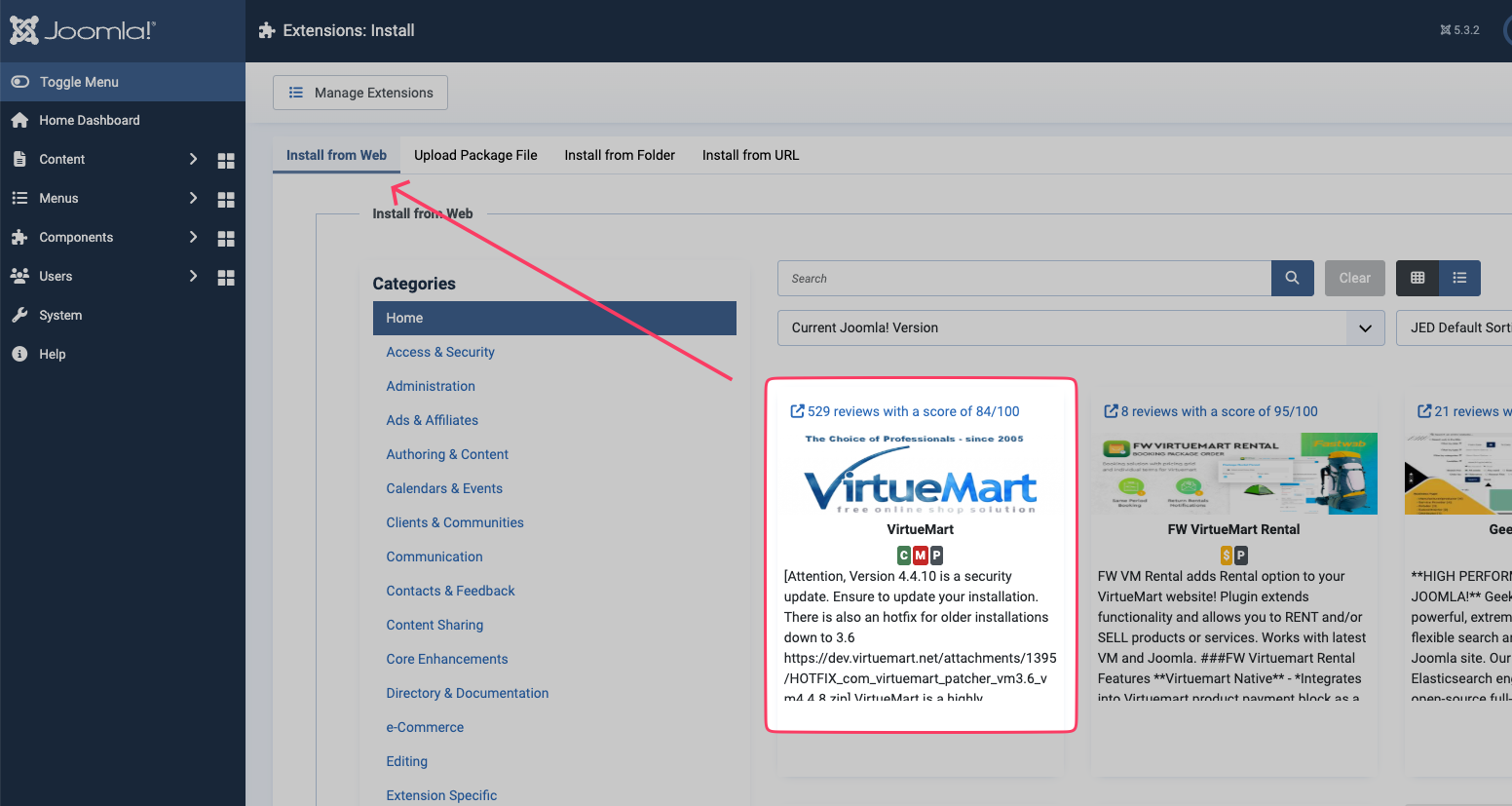Viewport: 1512px width, 806px height.
Task: Open the Communication category
Action: click(x=435, y=557)
